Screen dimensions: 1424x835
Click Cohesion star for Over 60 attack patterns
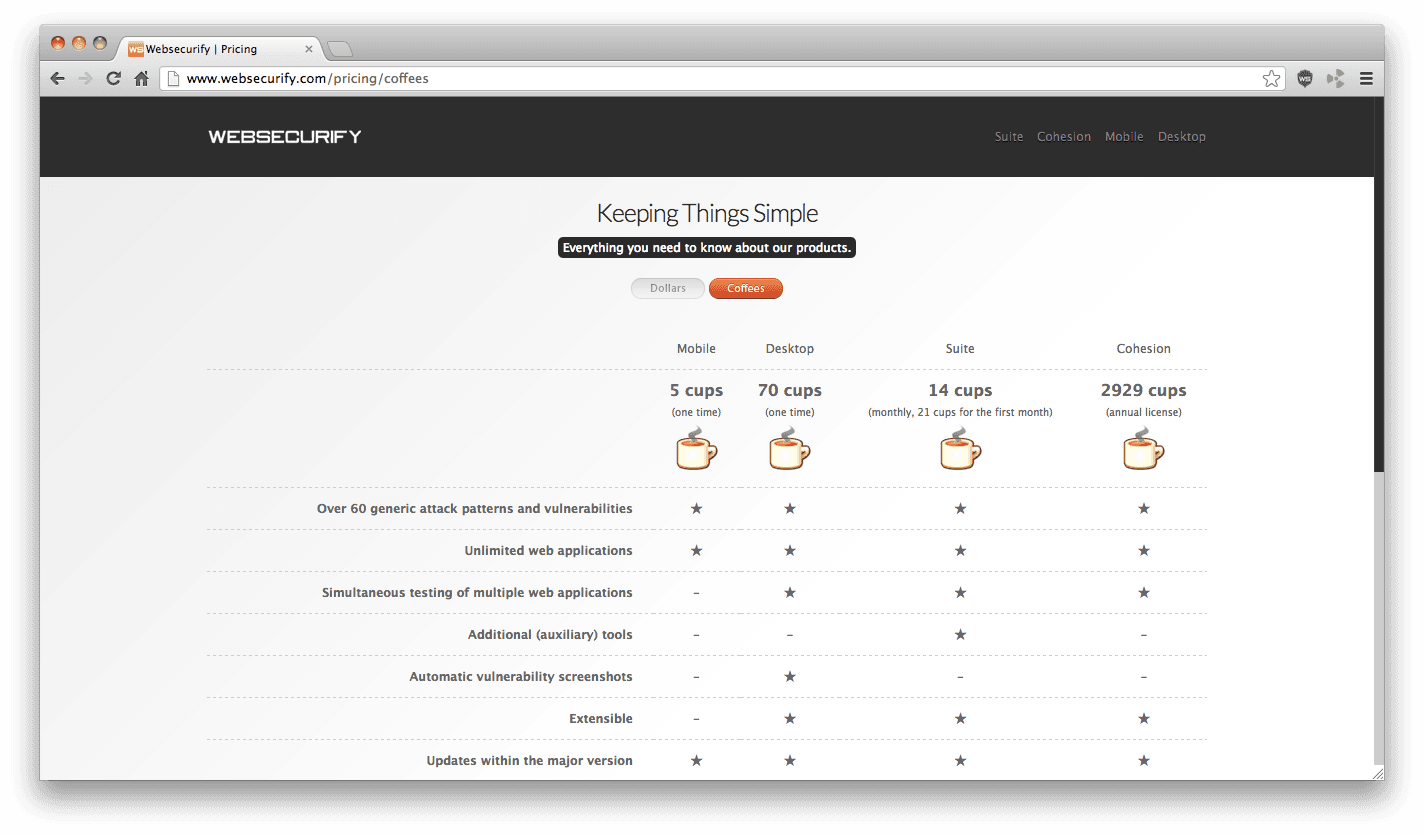1143,509
